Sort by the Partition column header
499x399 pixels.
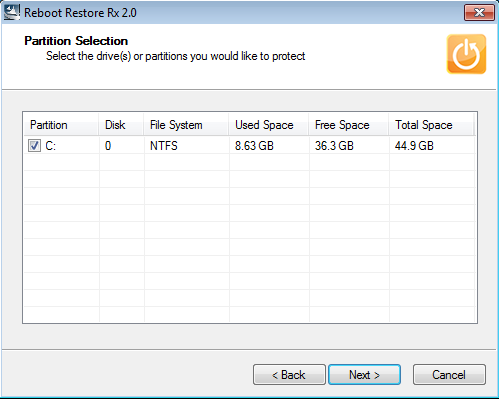tap(61, 125)
